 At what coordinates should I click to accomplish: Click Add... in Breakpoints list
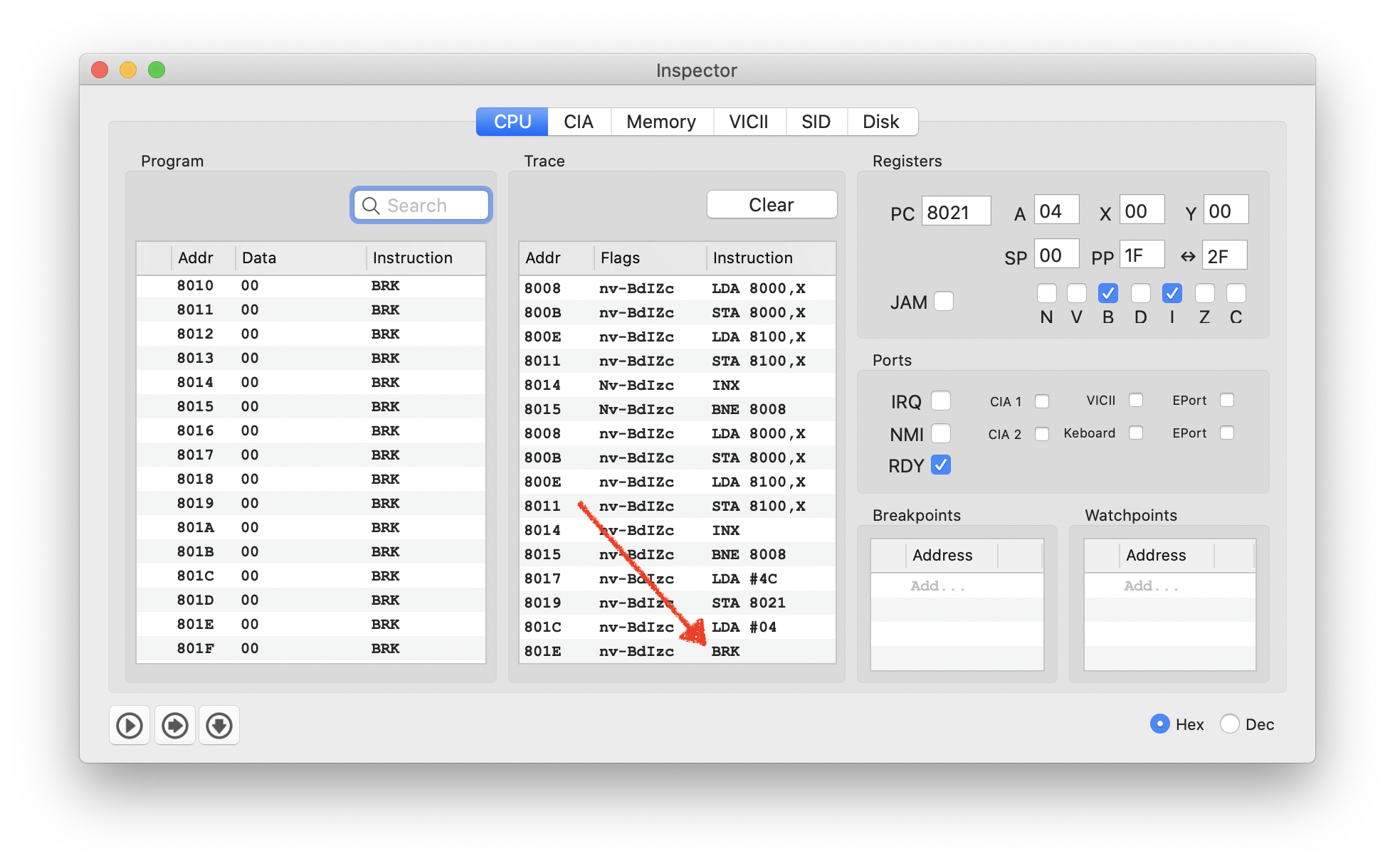pyautogui.click(x=937, y=586)
